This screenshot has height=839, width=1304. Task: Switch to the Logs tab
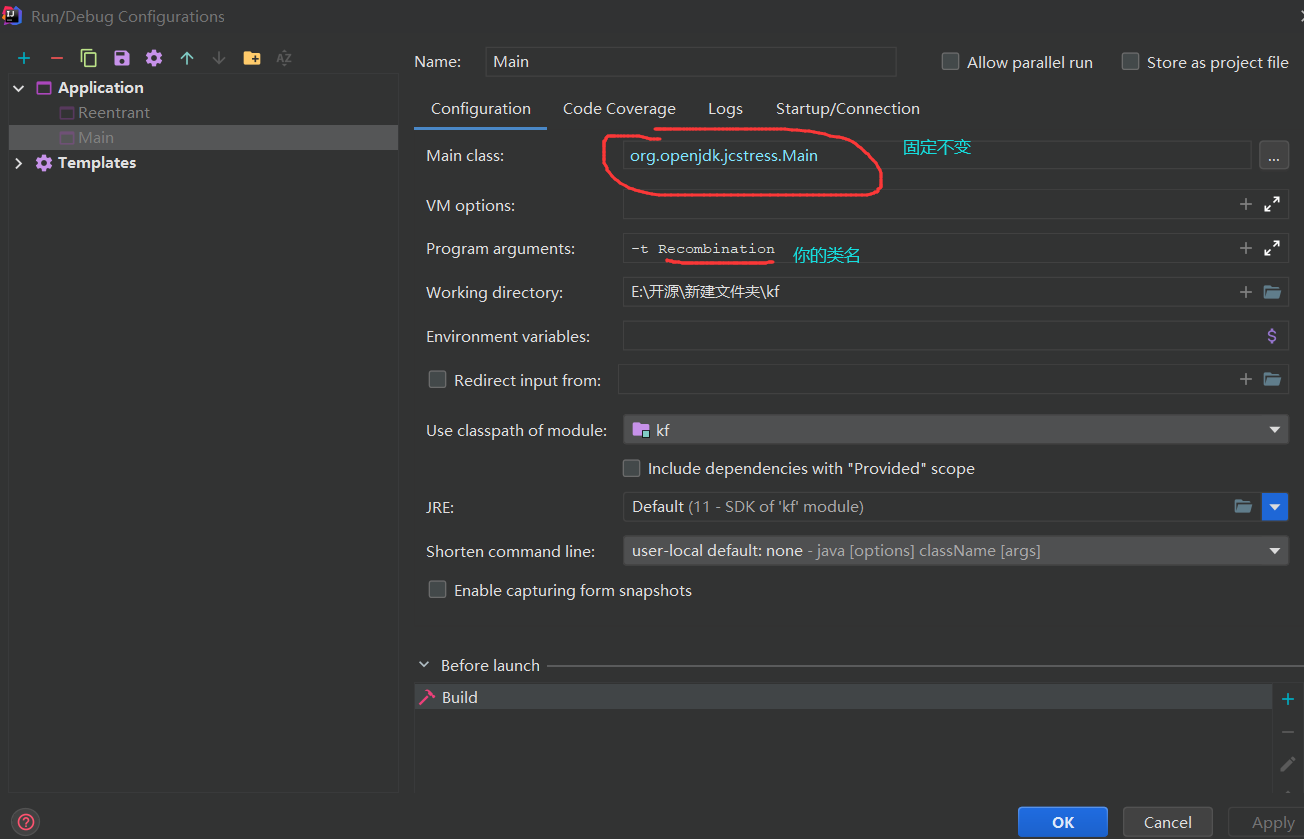click(725, 108)
